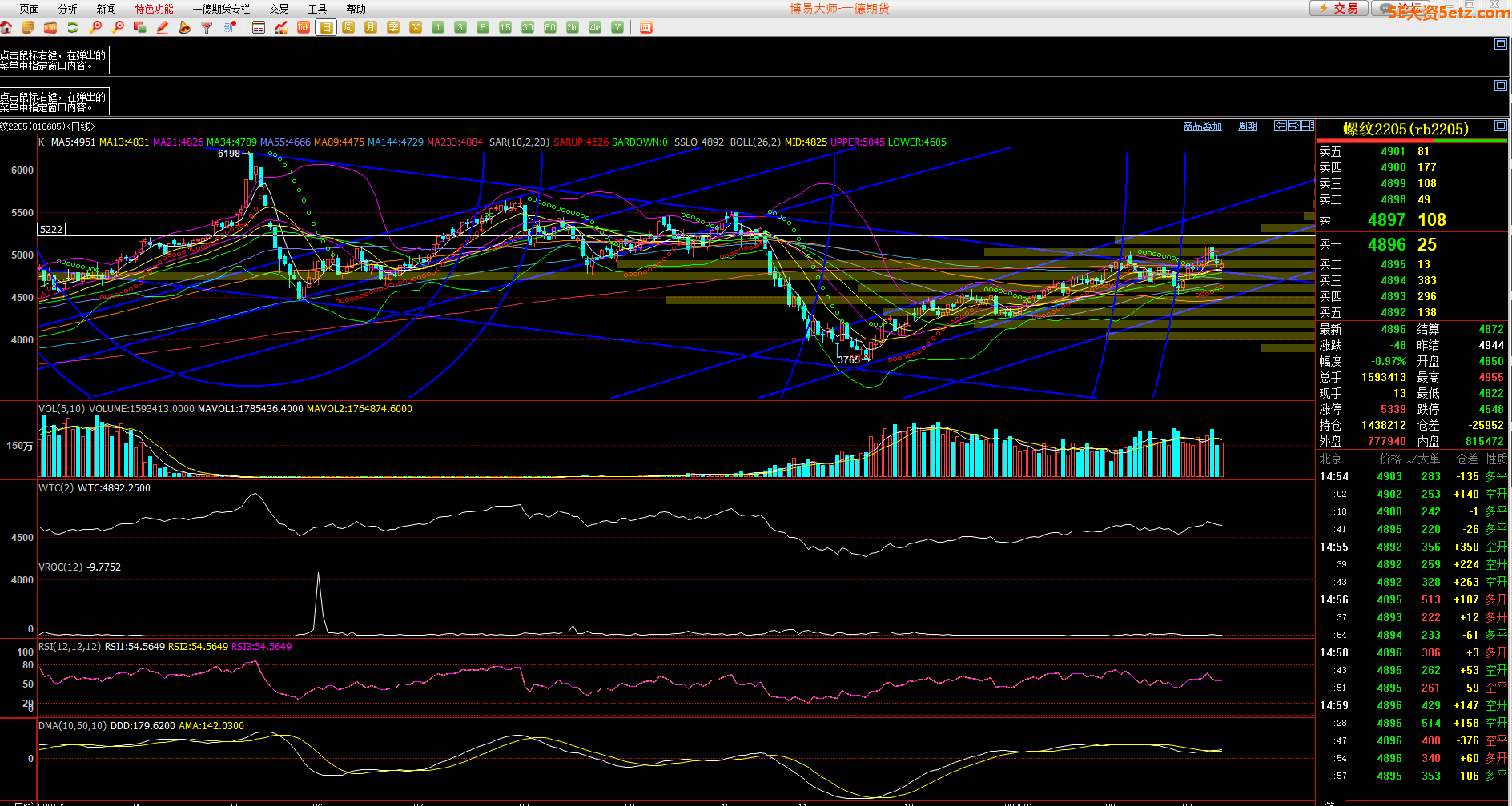Image resolution: width=1512 pixels, height=806 pixels.
Task: Open the 周期 period dropdown link
Action: pos(1247,126)
